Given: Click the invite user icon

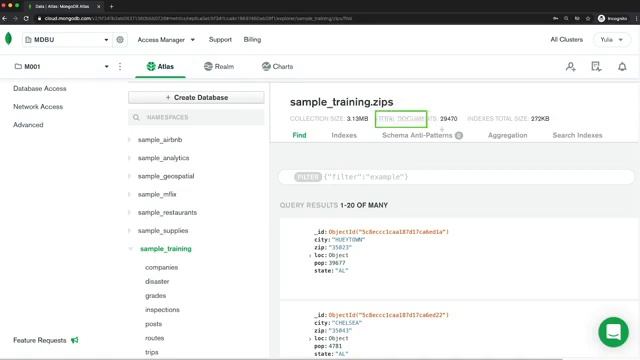Looking at the screenshot, I should 571,67.
